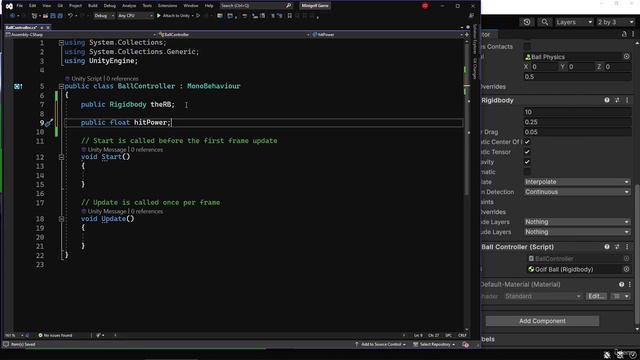Viewport: 640px width, 360px height.
Task: Open the Collision Detection Continuous dropdown
Action: tap(577, 192)
